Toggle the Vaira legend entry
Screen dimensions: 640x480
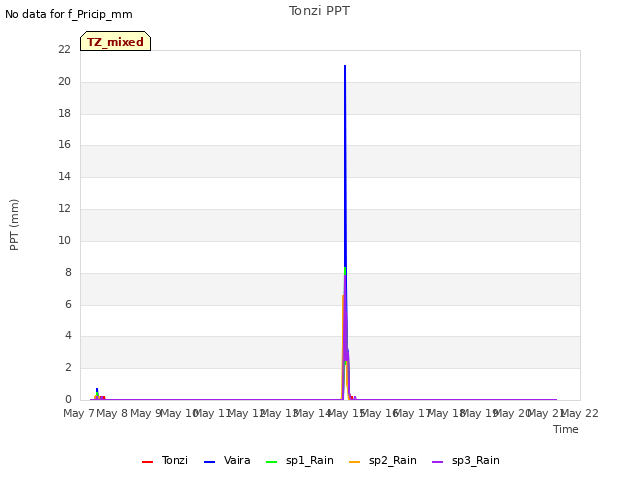(227, 461)
